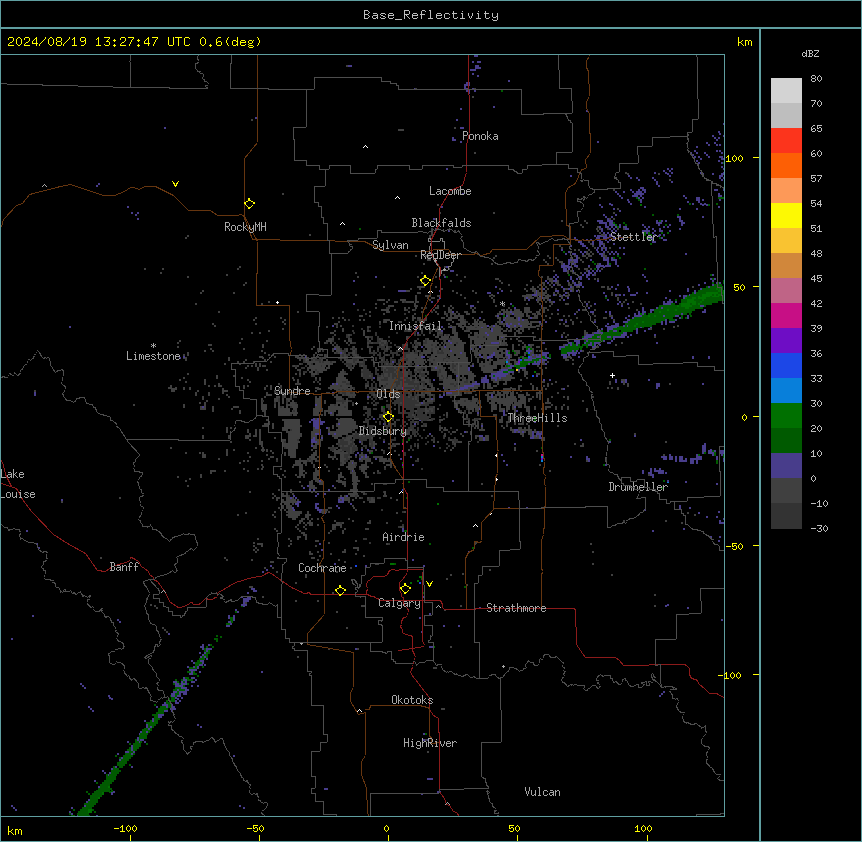
Task: Click the 0.6(deg) elevation angle text
Action: [x=230, y=42]
